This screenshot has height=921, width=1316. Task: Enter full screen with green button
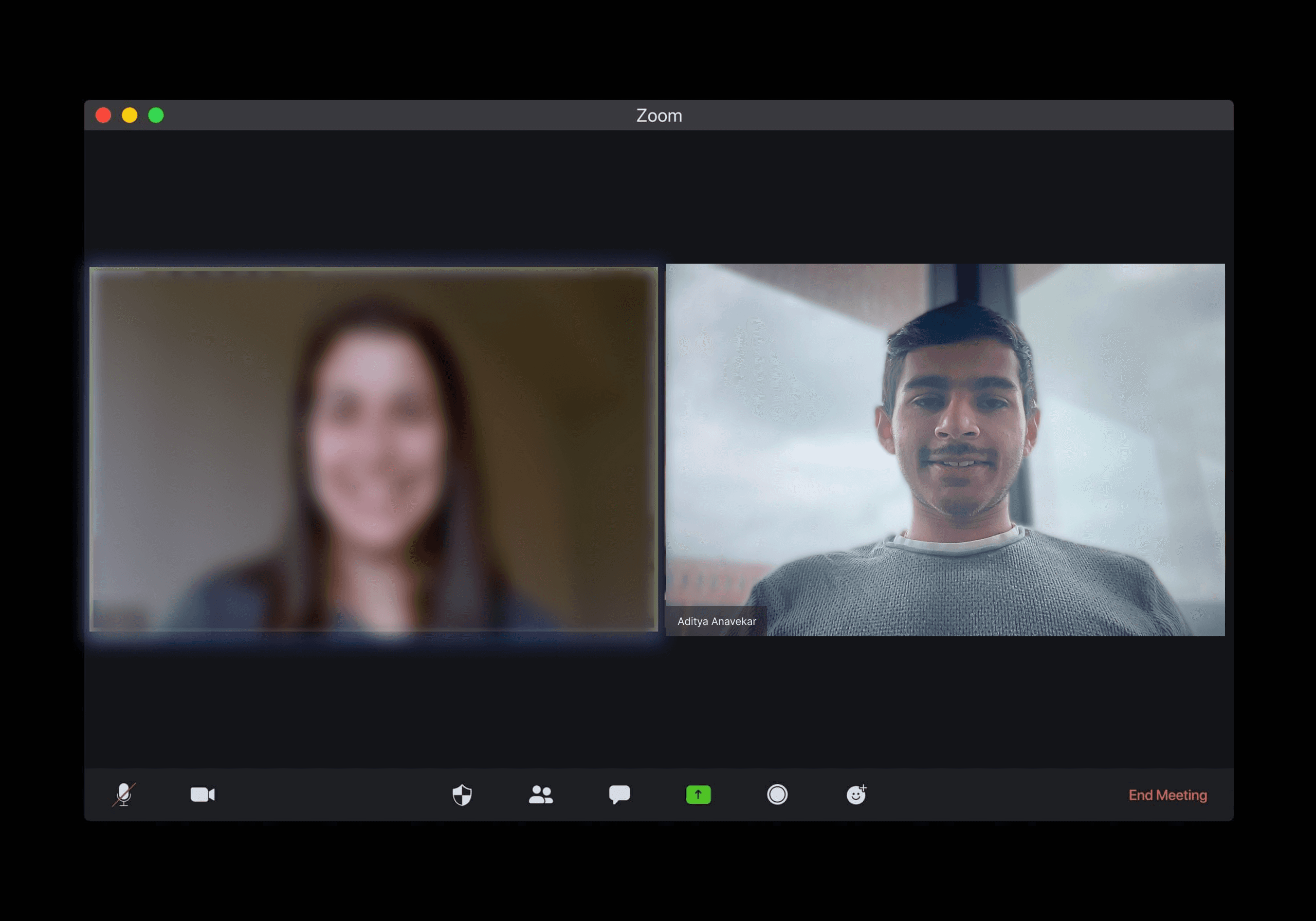pyautogui.click(x=156, y=115)
